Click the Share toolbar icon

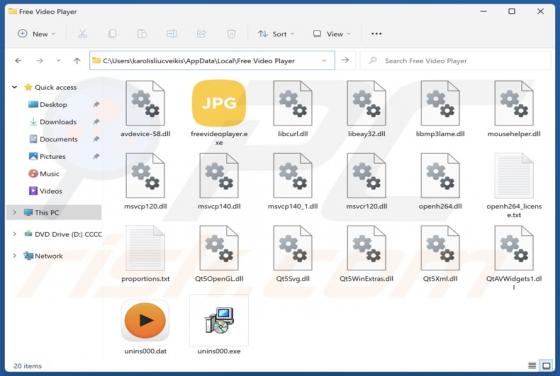pos(201,34)
